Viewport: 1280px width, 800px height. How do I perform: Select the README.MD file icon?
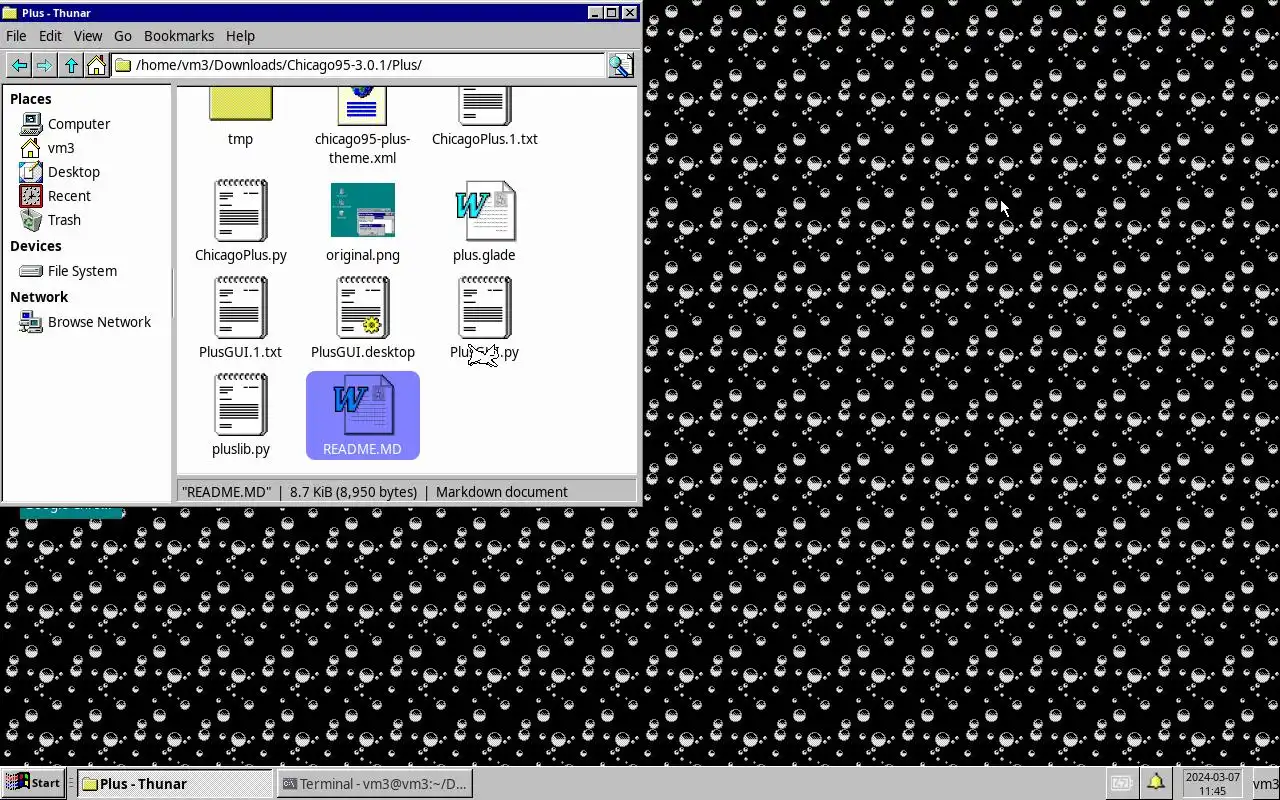coord(363,404)
